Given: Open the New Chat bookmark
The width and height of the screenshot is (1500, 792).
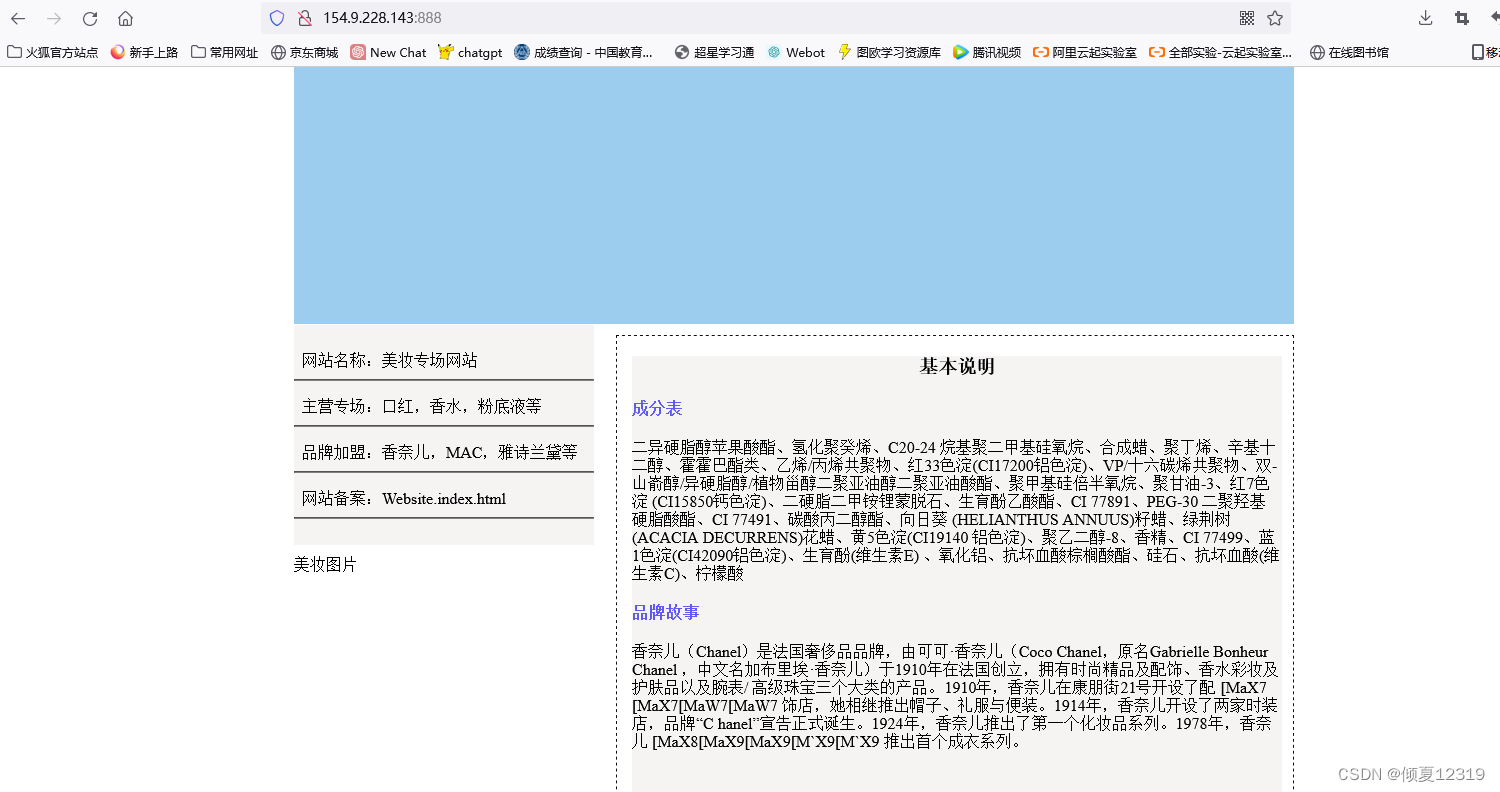Looking at the screenshot, I should point(388,52).
